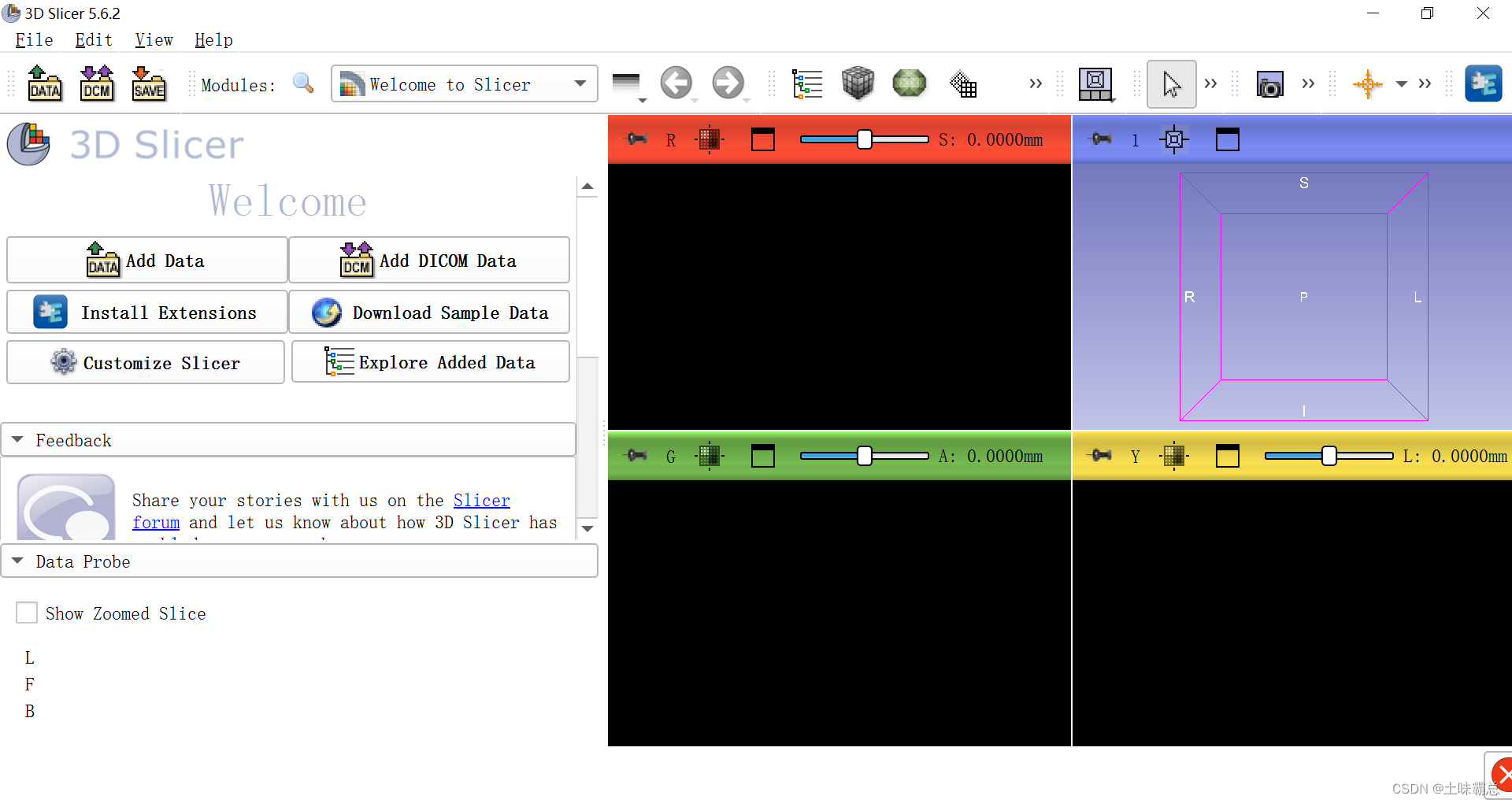Fit Yellow slice view to window
1512x803 pixels.
[x=1173, y=455]
